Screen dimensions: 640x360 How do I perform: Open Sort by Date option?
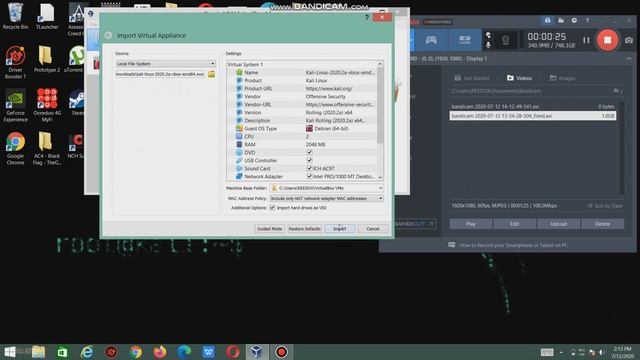(605, 206)
